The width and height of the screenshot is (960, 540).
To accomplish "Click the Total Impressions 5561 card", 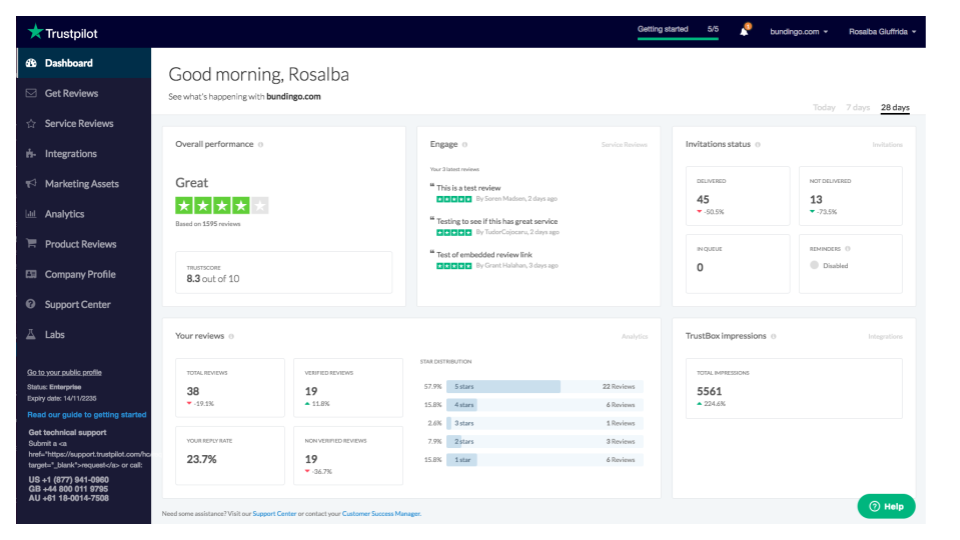I will click(794, 388).
